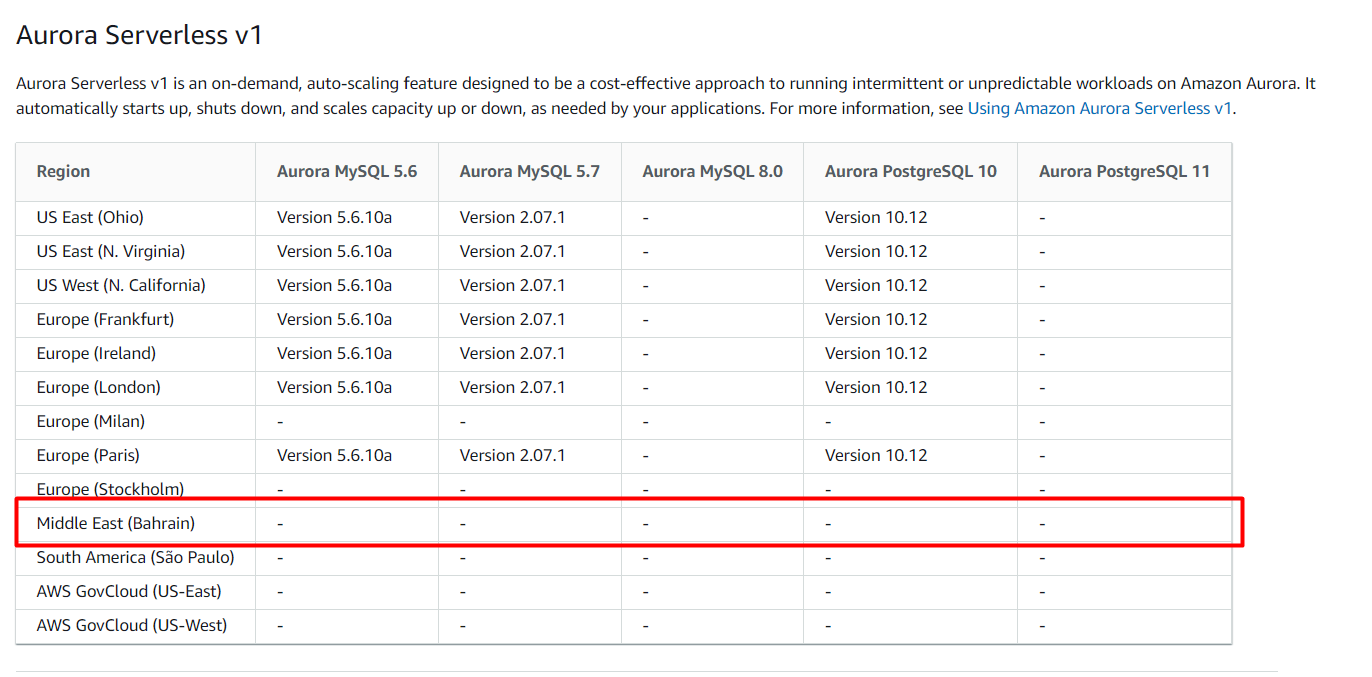Click Version 10.12 in the London row
This screenshot has height=677, width=1372.
(x=876, y=387)
